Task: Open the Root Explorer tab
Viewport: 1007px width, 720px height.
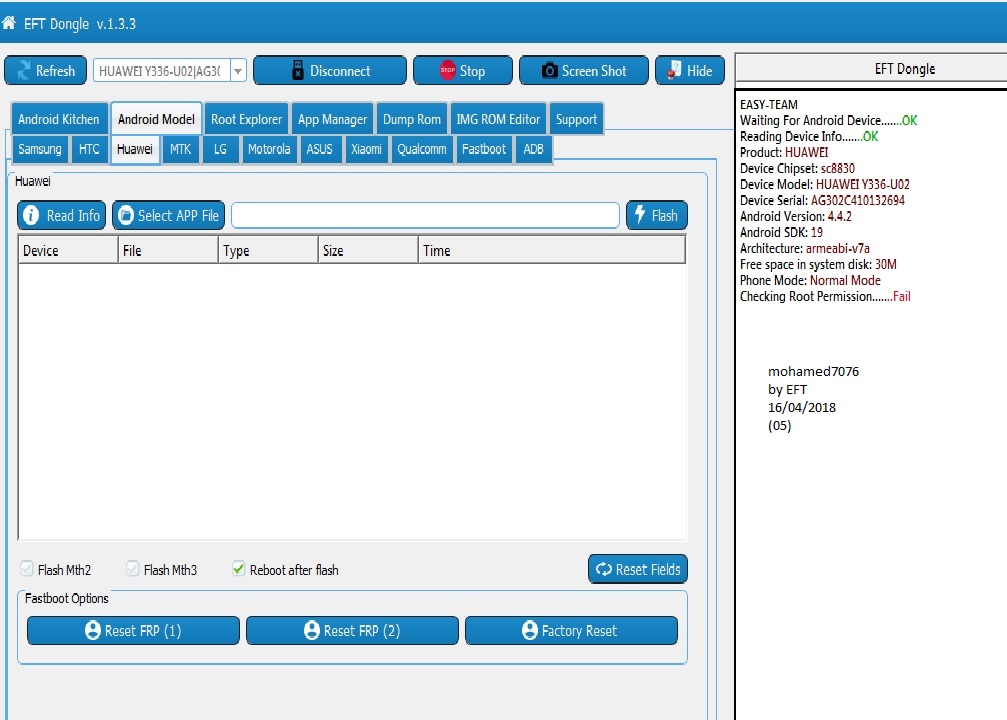Action: (247, 119)
